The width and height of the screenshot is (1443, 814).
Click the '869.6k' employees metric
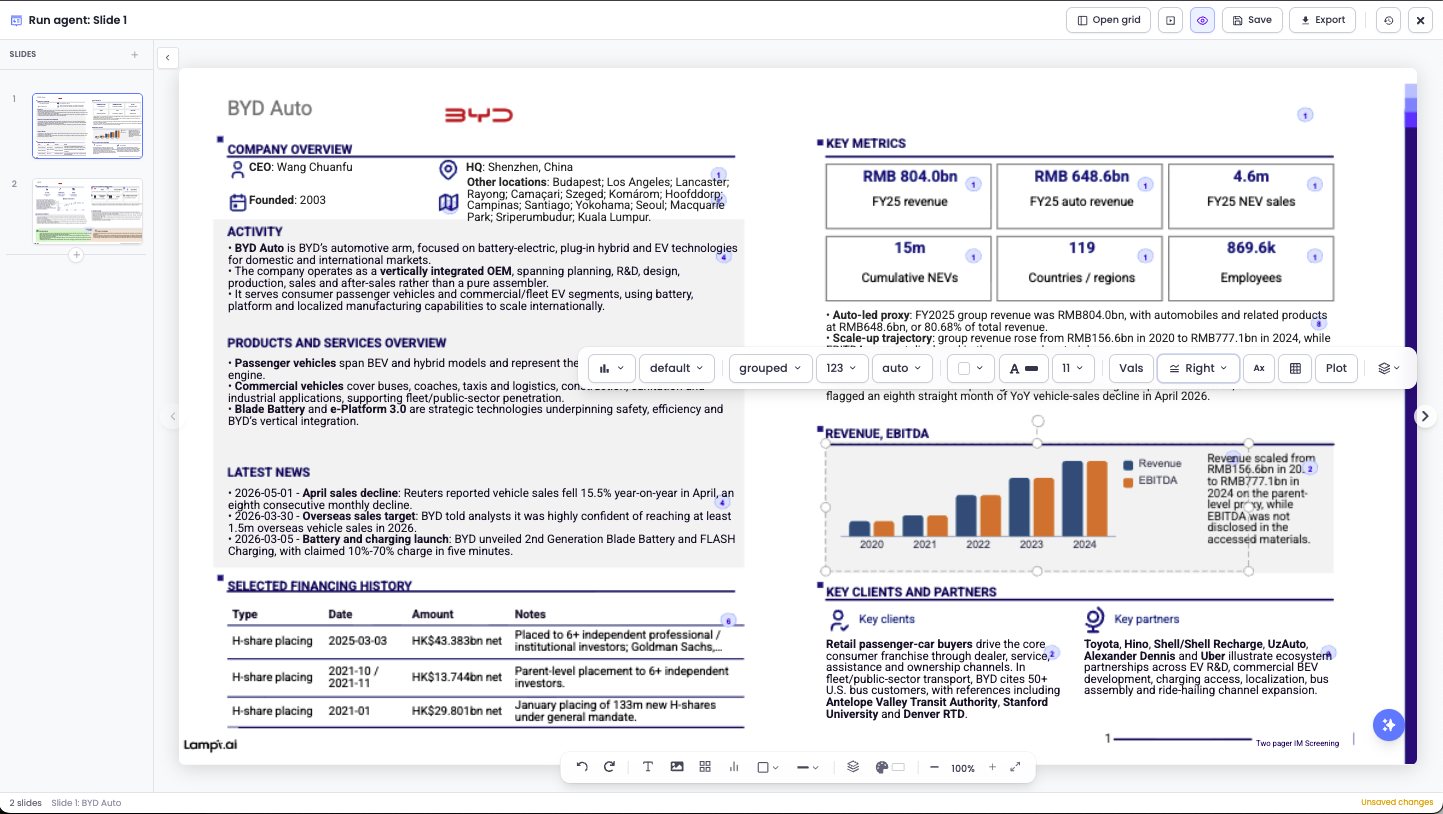[1251, 248]
